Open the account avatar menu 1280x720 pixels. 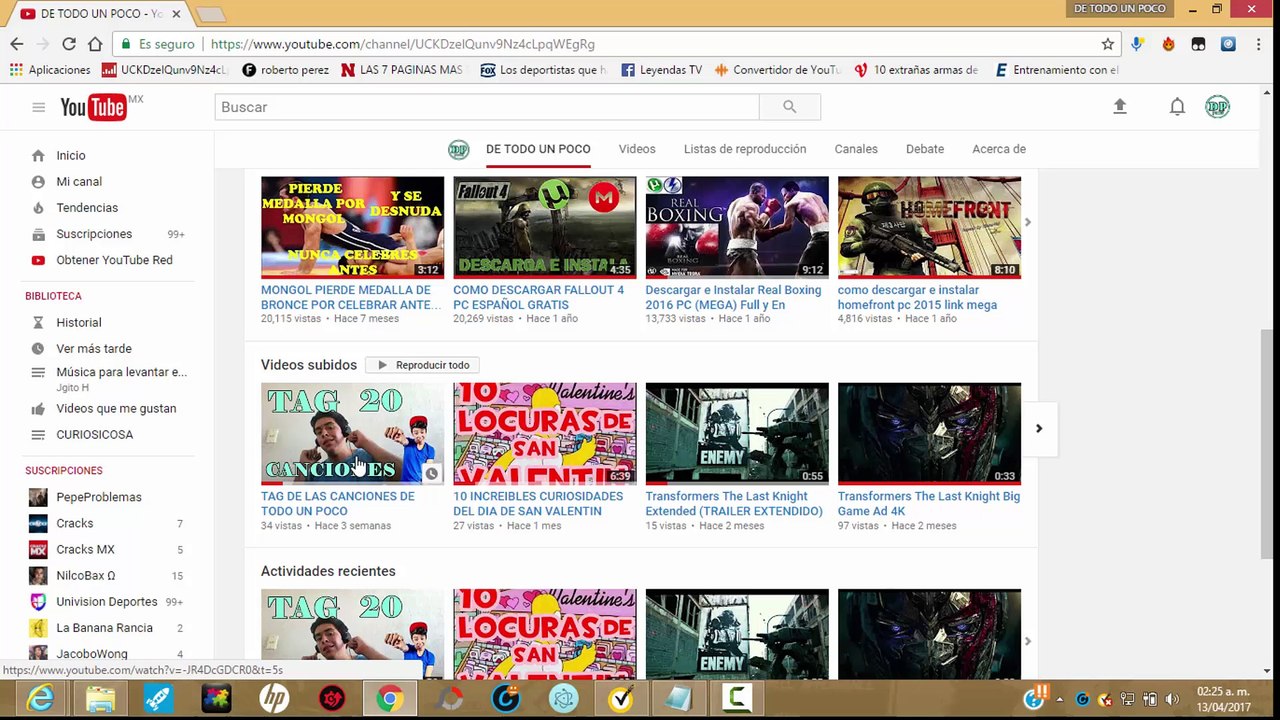[x=1217, y=107]
